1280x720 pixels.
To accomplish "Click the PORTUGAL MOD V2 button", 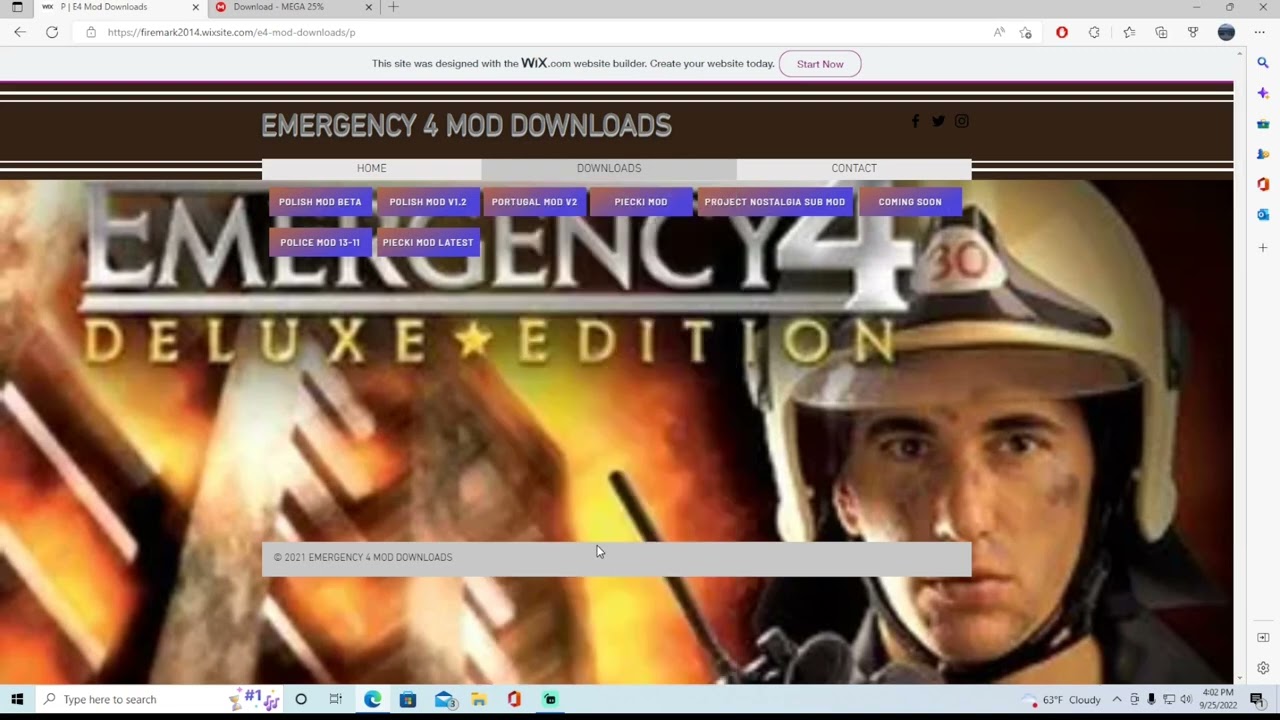I will click(x=534, y=202).
